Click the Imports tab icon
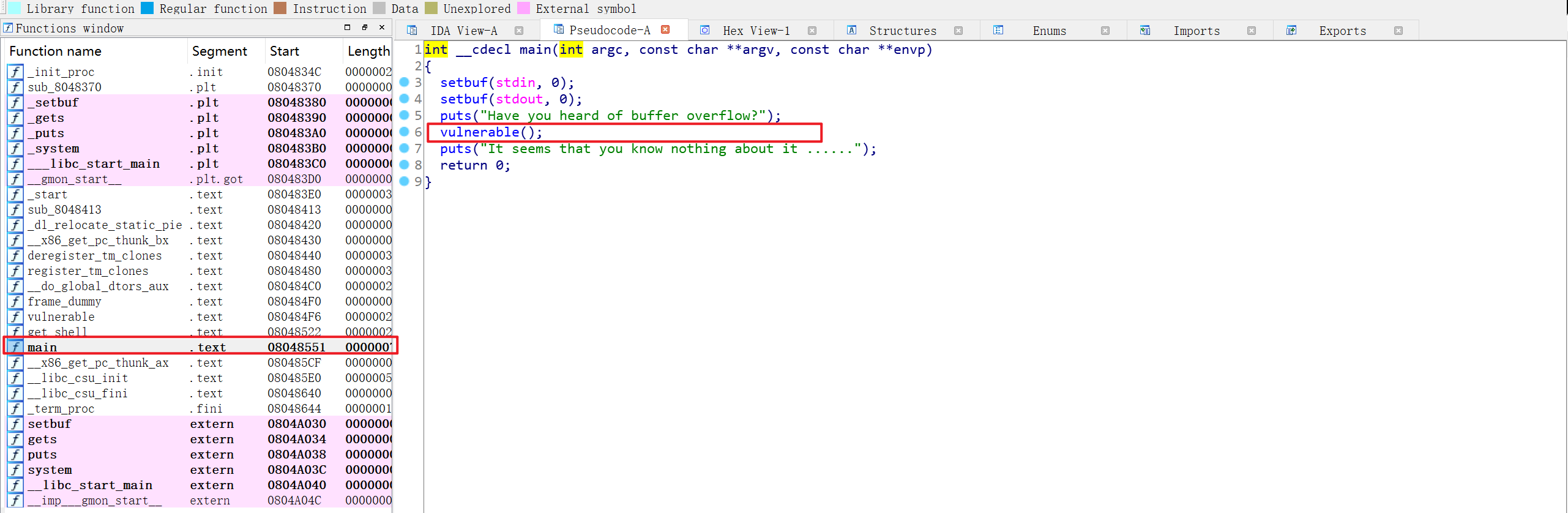Screen dimensions: 1568x513 point(1144,31)
